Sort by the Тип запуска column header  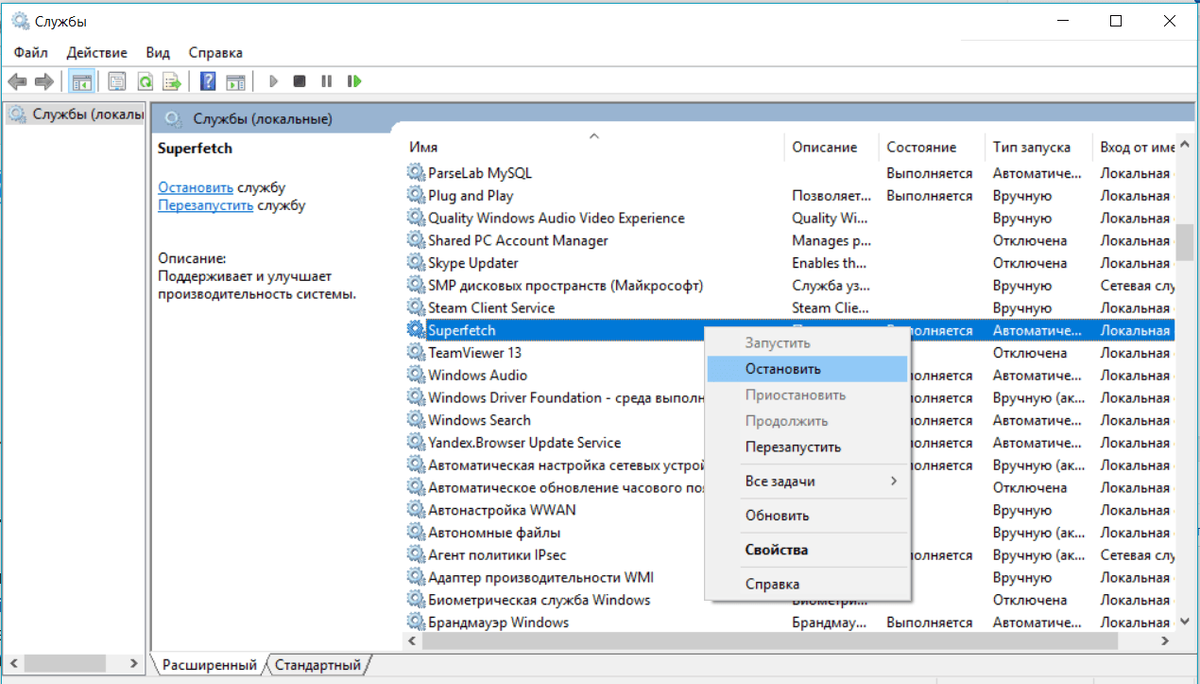(x=1038, y=147)
